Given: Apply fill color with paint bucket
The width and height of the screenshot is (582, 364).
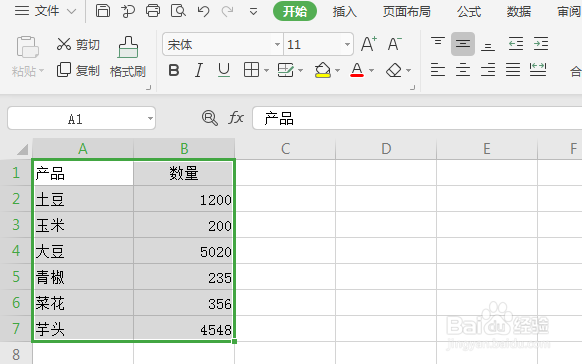Looking at the screenshot, I should (x=323, y=70).
